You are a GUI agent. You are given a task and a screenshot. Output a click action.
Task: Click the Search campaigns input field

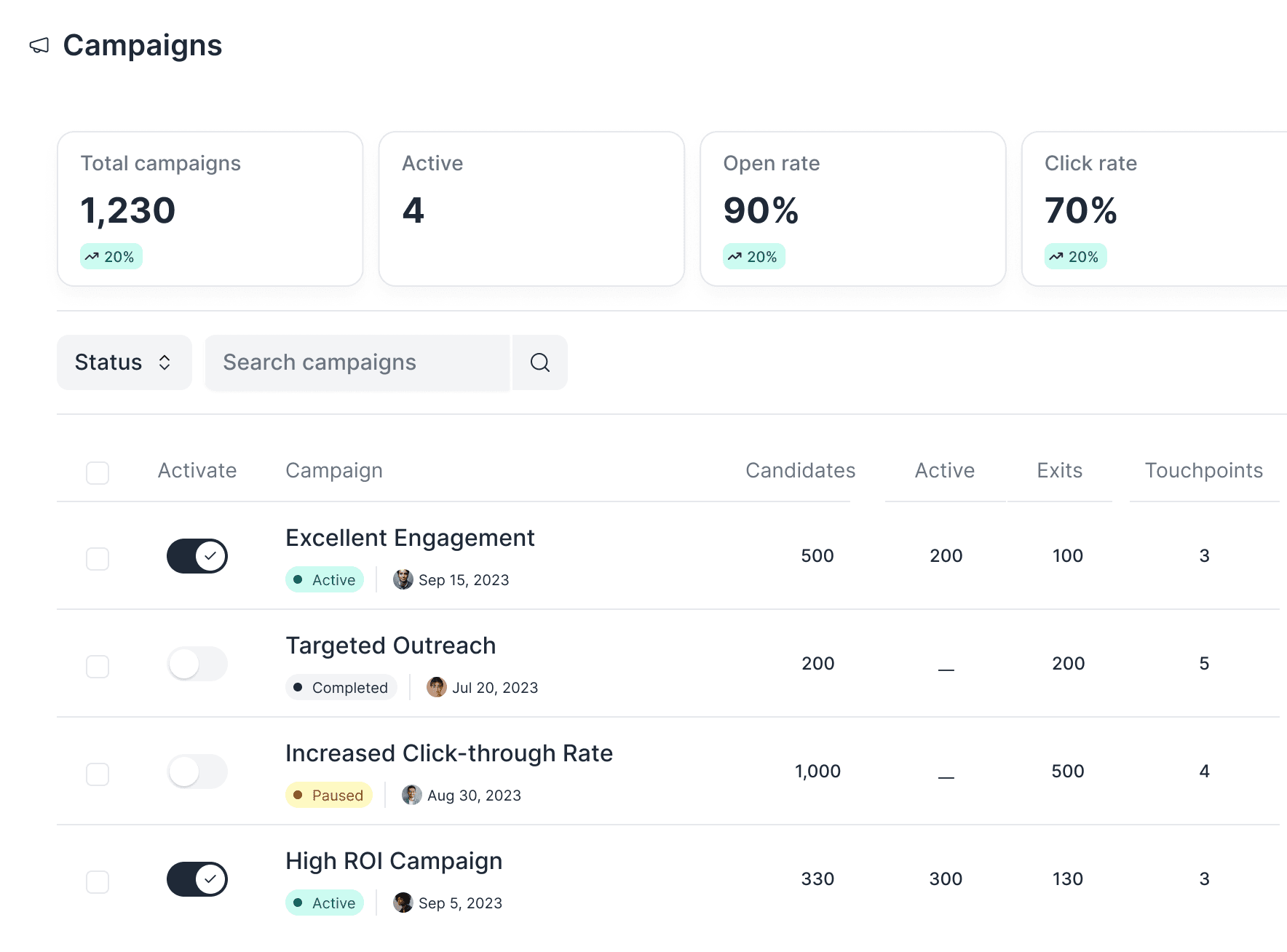pos(357,362)
